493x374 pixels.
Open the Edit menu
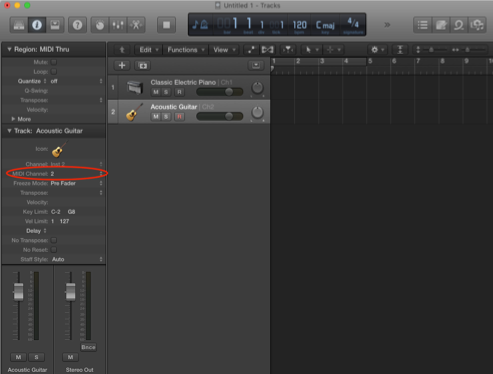[x=148, y=50]
